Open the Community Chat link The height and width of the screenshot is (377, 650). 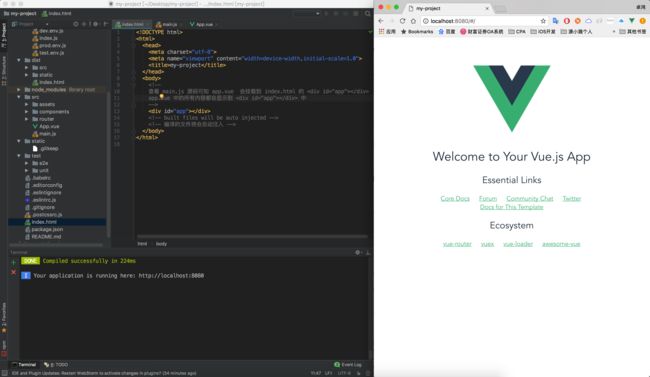530,199
